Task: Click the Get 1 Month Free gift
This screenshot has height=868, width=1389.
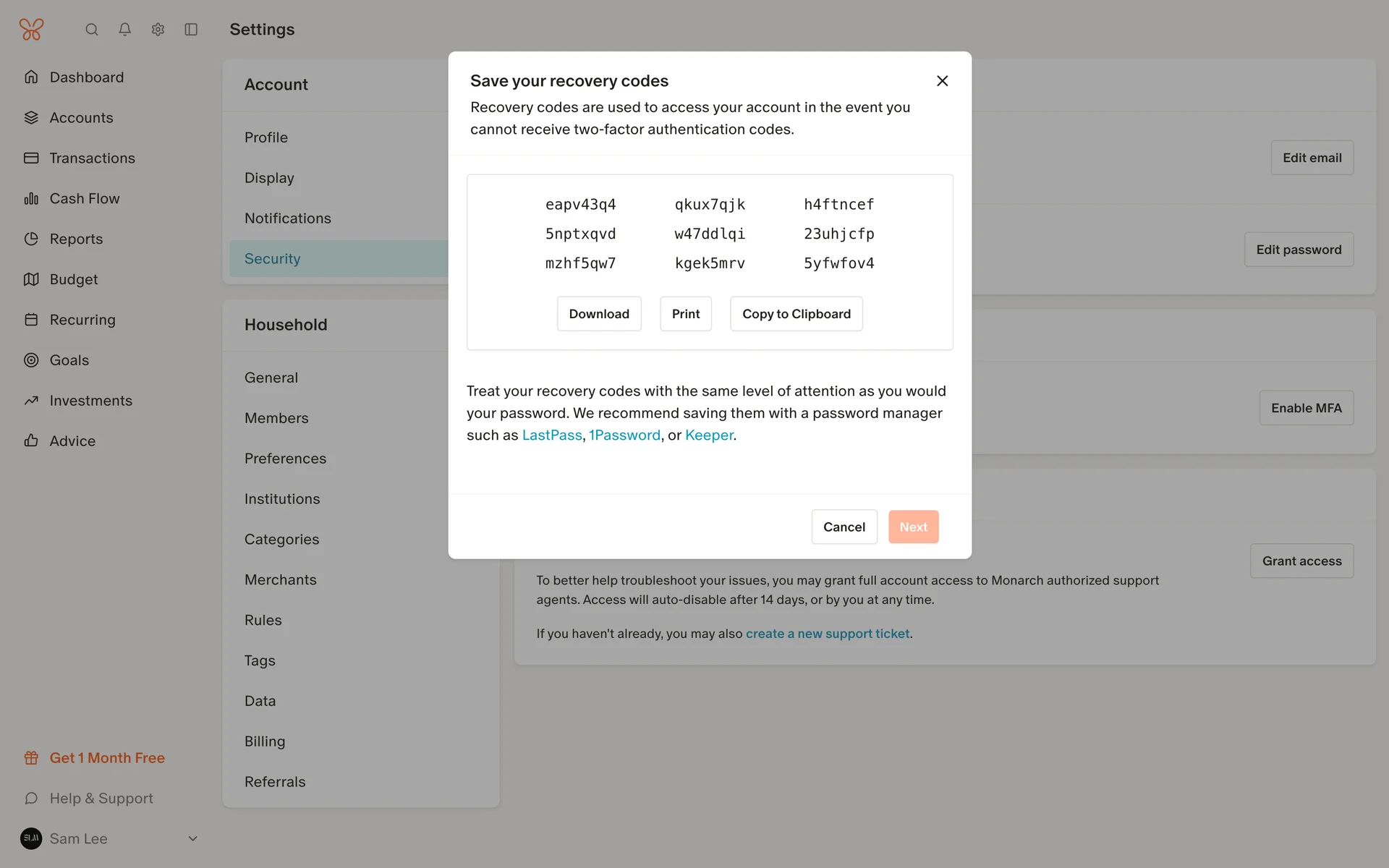Action: [106, 757]
